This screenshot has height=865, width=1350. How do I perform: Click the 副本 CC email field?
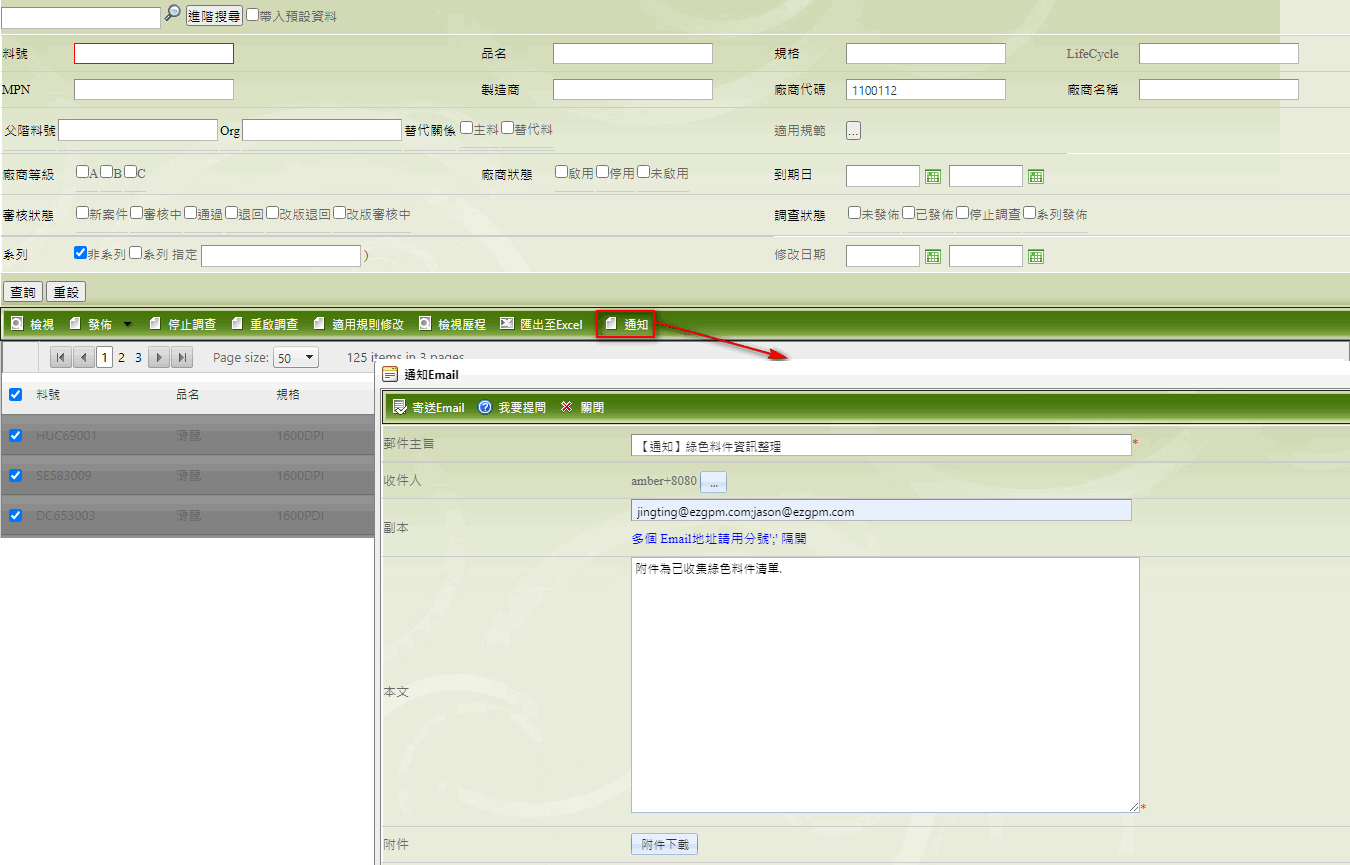click(881, 511)
